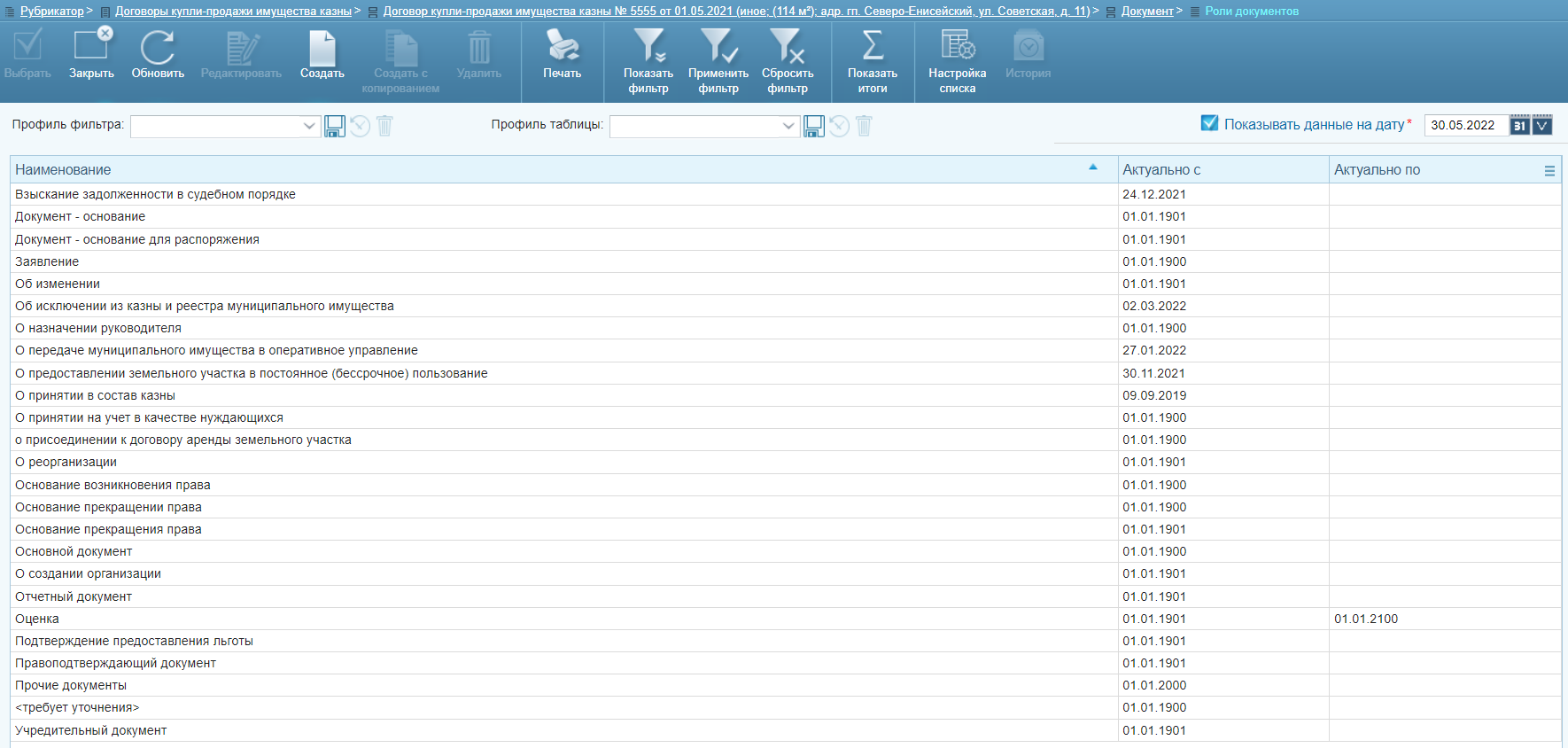The height and width of the screenshot is (748, 1568).
Task: Toggle Показывать данные на дату checkbox
Action: [1209, 123]
